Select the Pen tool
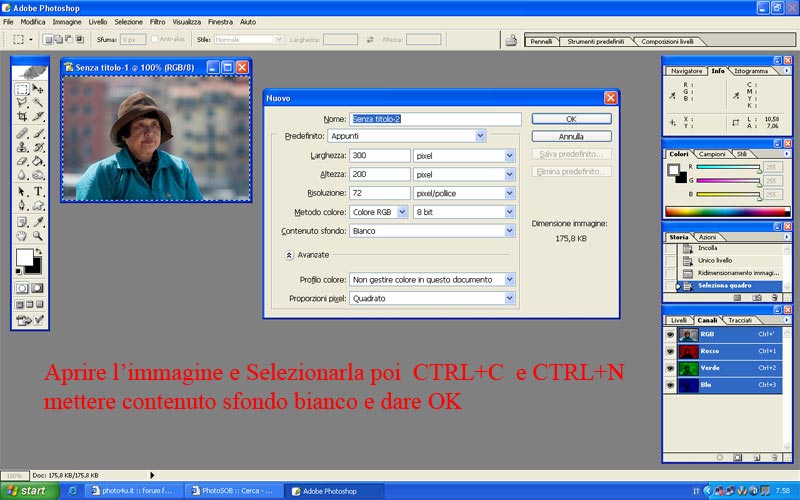Viewport: 800px width, 500px height. click(22, 206)
